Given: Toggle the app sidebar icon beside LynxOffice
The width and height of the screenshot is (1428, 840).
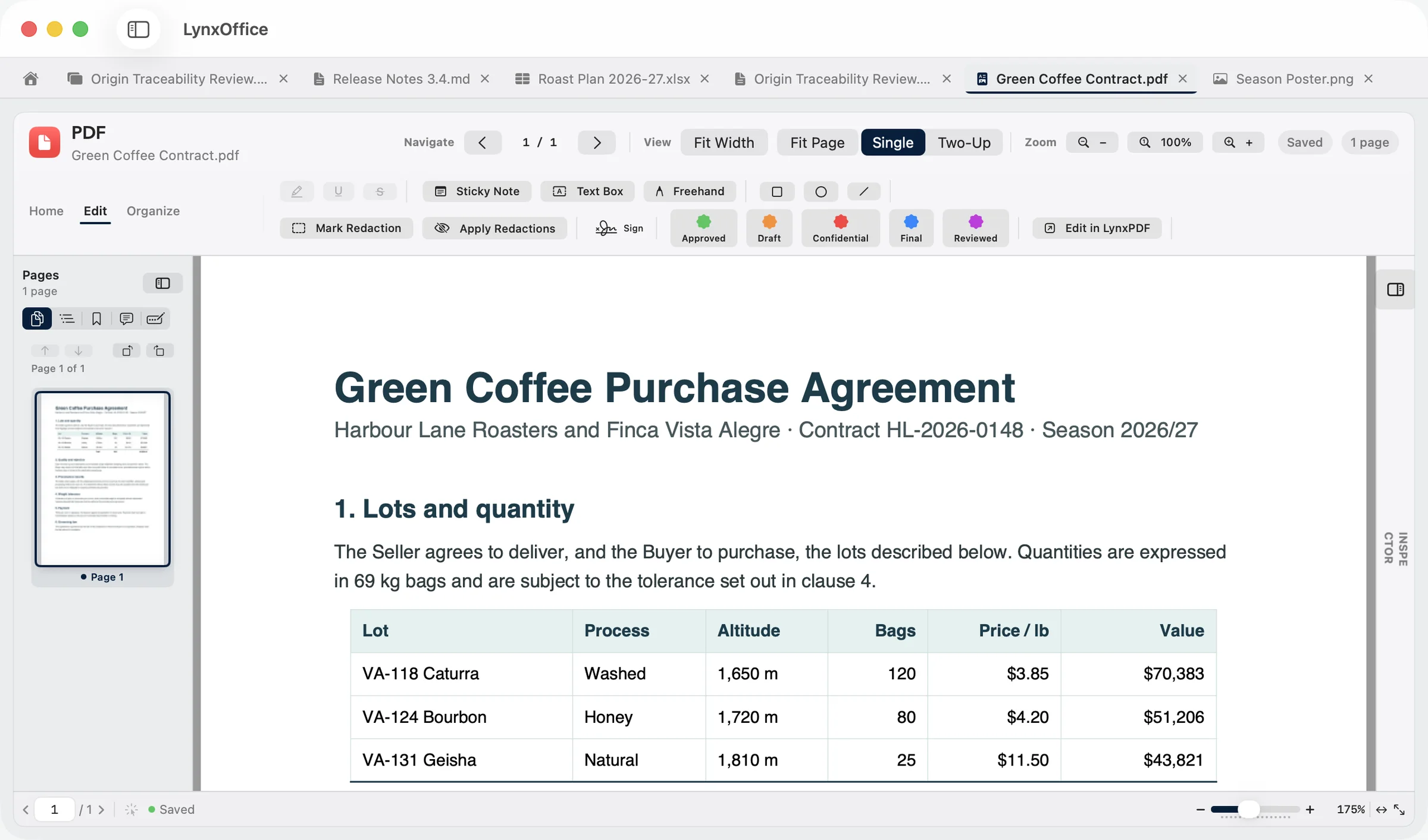Looking at the screenshot, I should [138, 29].
